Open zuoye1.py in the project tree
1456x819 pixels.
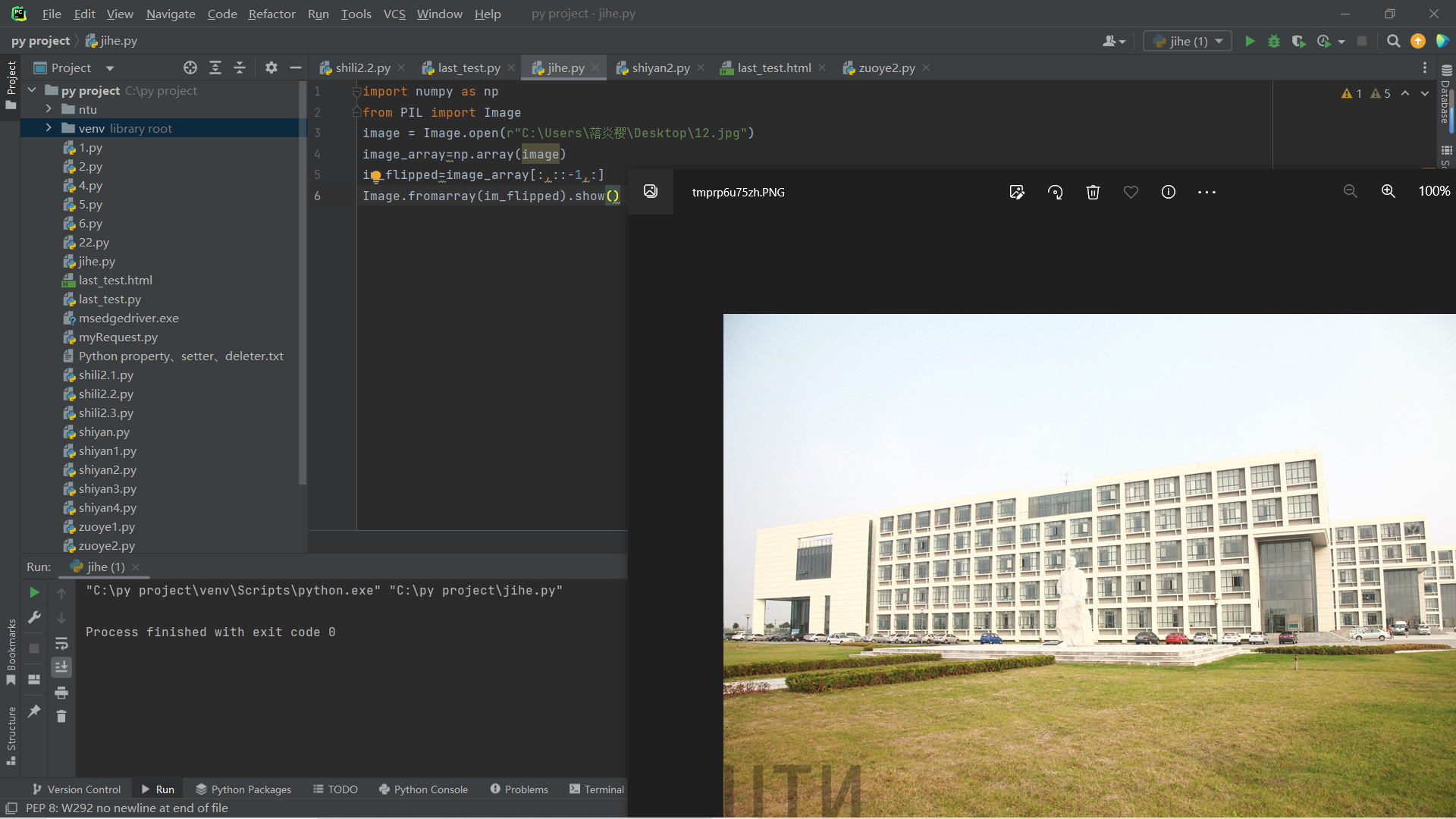[106, 526]
